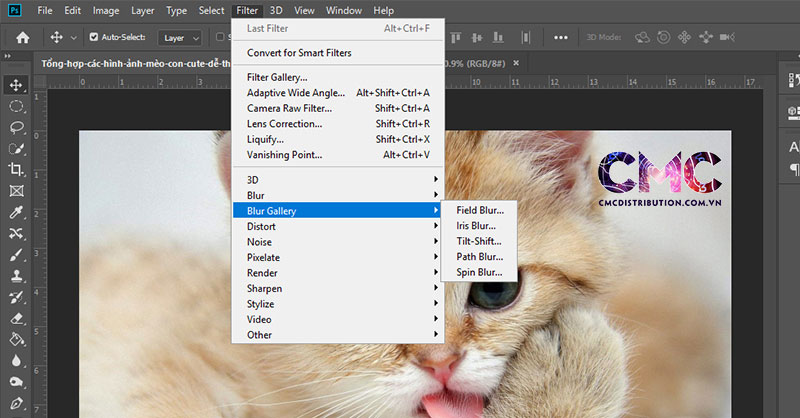The width and height of the screenshot is (800, 418).
Task: Select the Move tool in toolbox
Action: 16,85
